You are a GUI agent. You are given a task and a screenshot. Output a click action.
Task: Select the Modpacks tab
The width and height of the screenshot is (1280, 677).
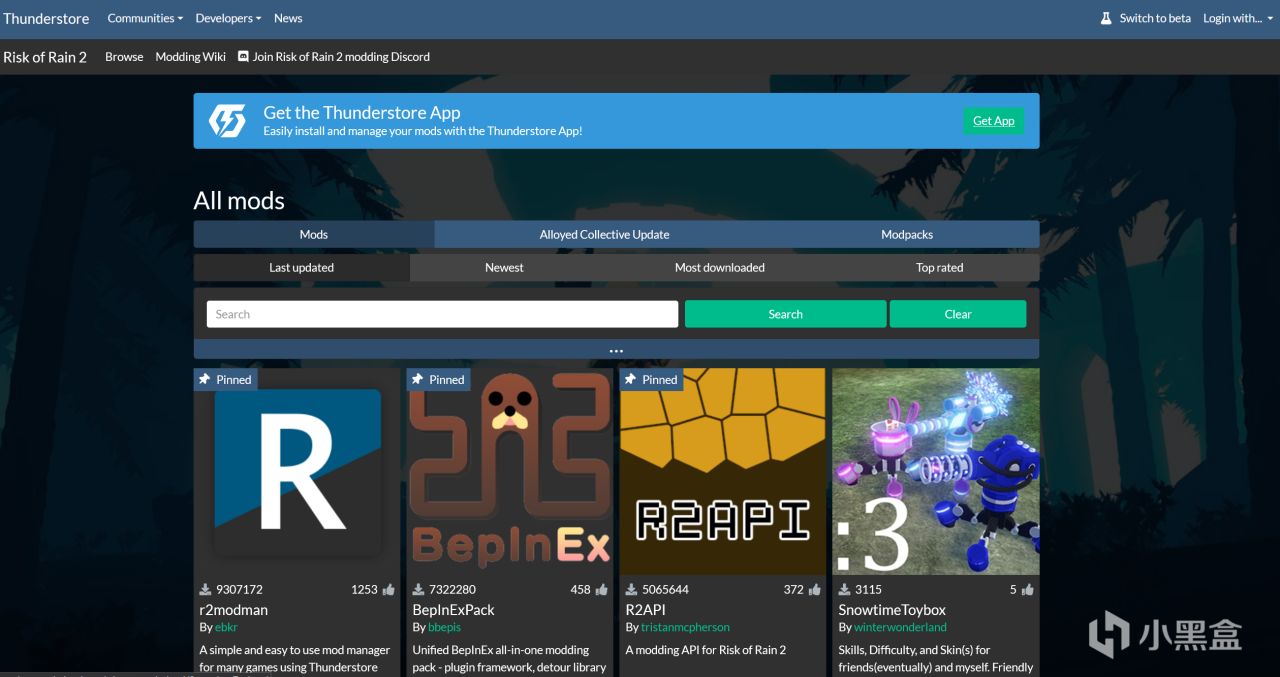907,234
